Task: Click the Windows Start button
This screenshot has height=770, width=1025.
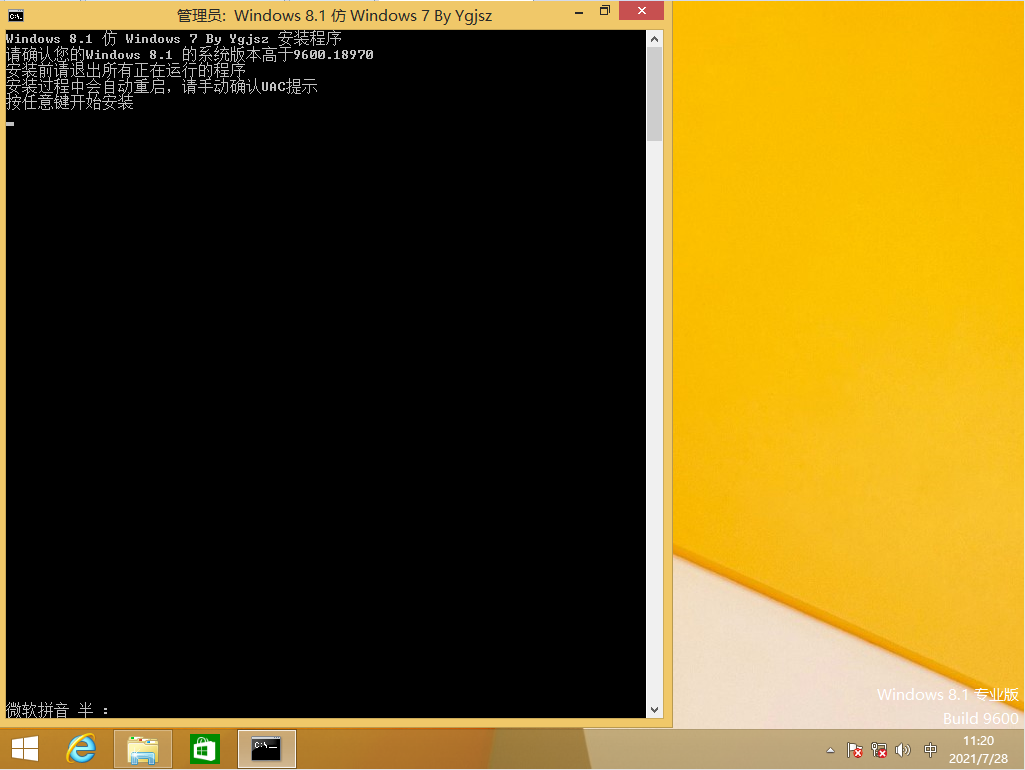Action: pos(25,749)
